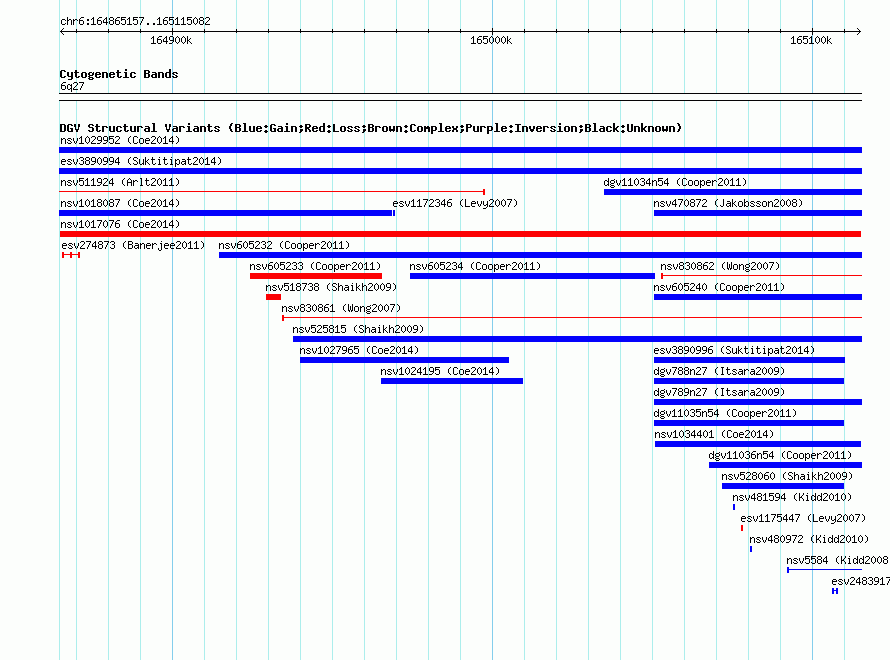This screenshot has height=660, width=890.
Task: Click the blue bar under nsv525815
Action: pyautogui.click(x=577, y=339)
